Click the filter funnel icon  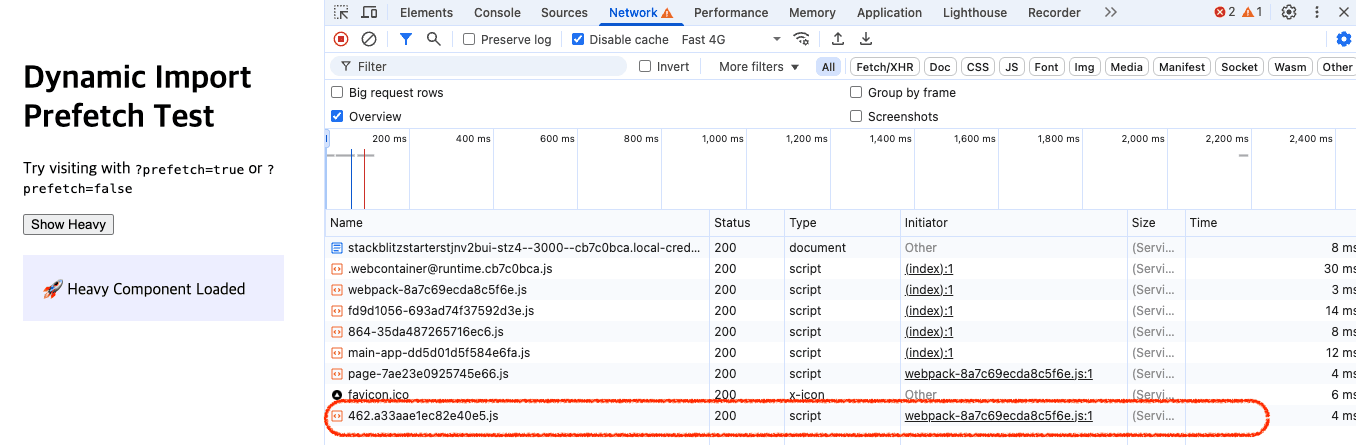tap(405, 39)
